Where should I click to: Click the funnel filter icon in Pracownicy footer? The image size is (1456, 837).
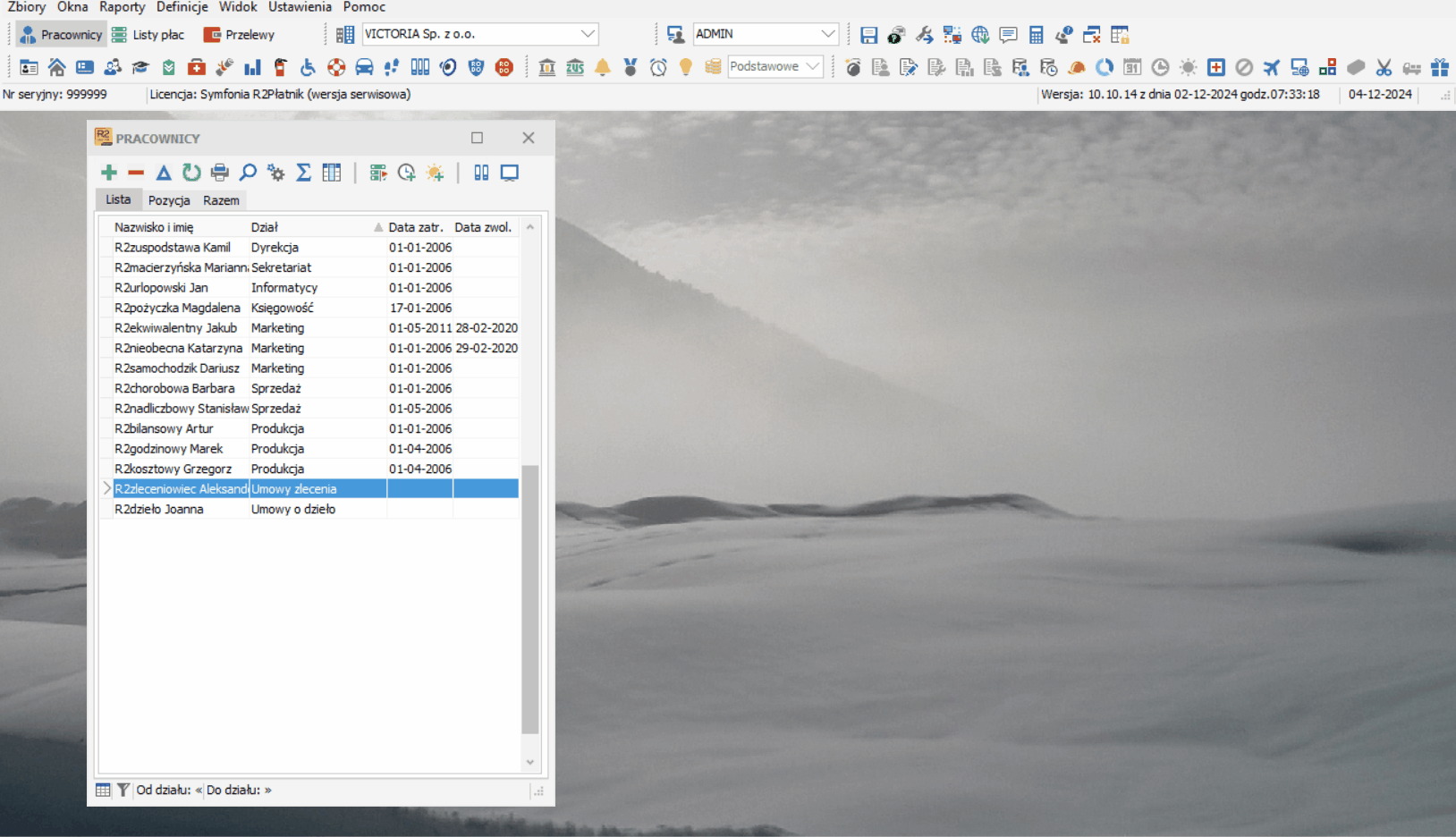pos(123,790)
